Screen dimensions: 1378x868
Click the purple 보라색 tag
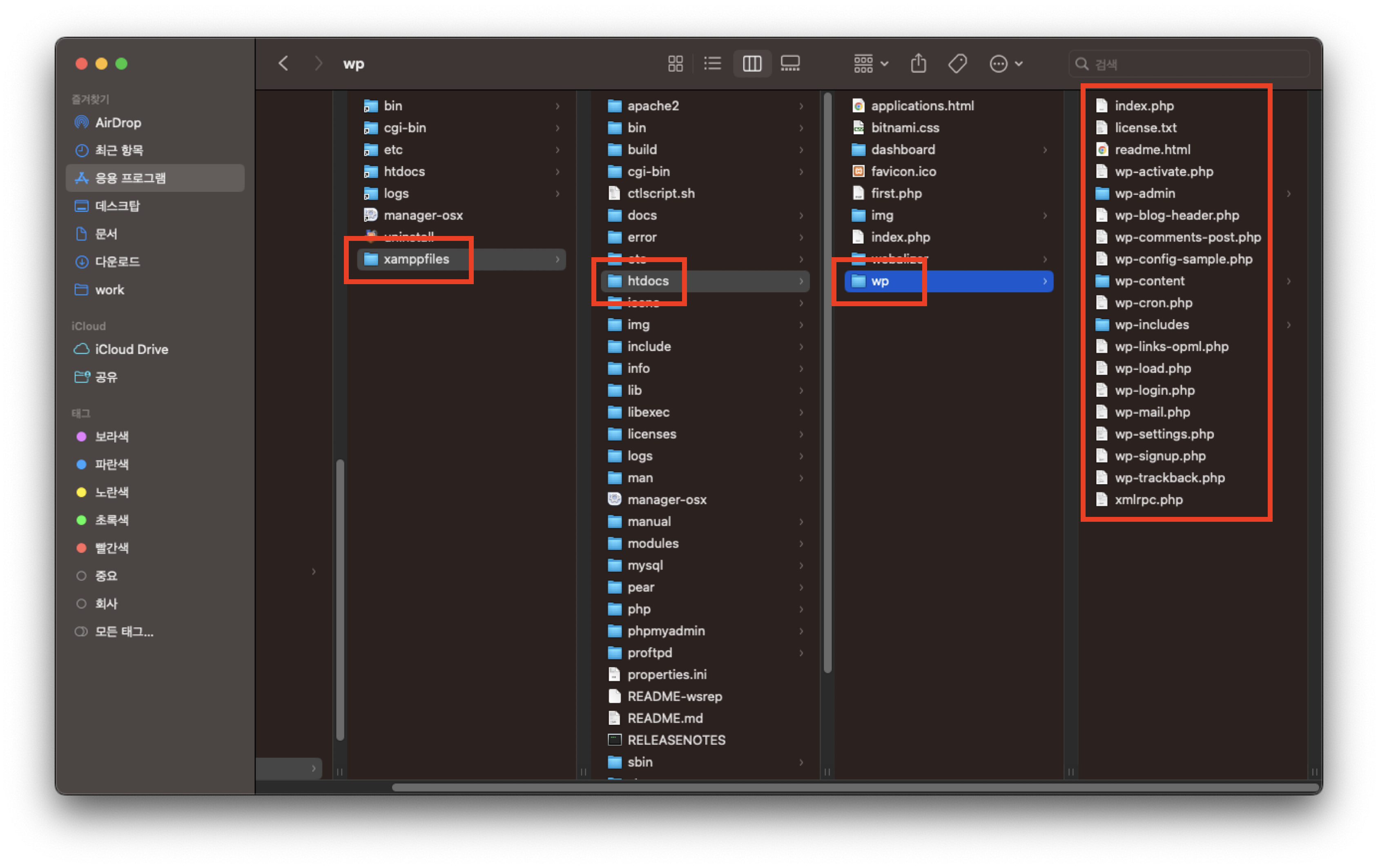click(111, 436)
